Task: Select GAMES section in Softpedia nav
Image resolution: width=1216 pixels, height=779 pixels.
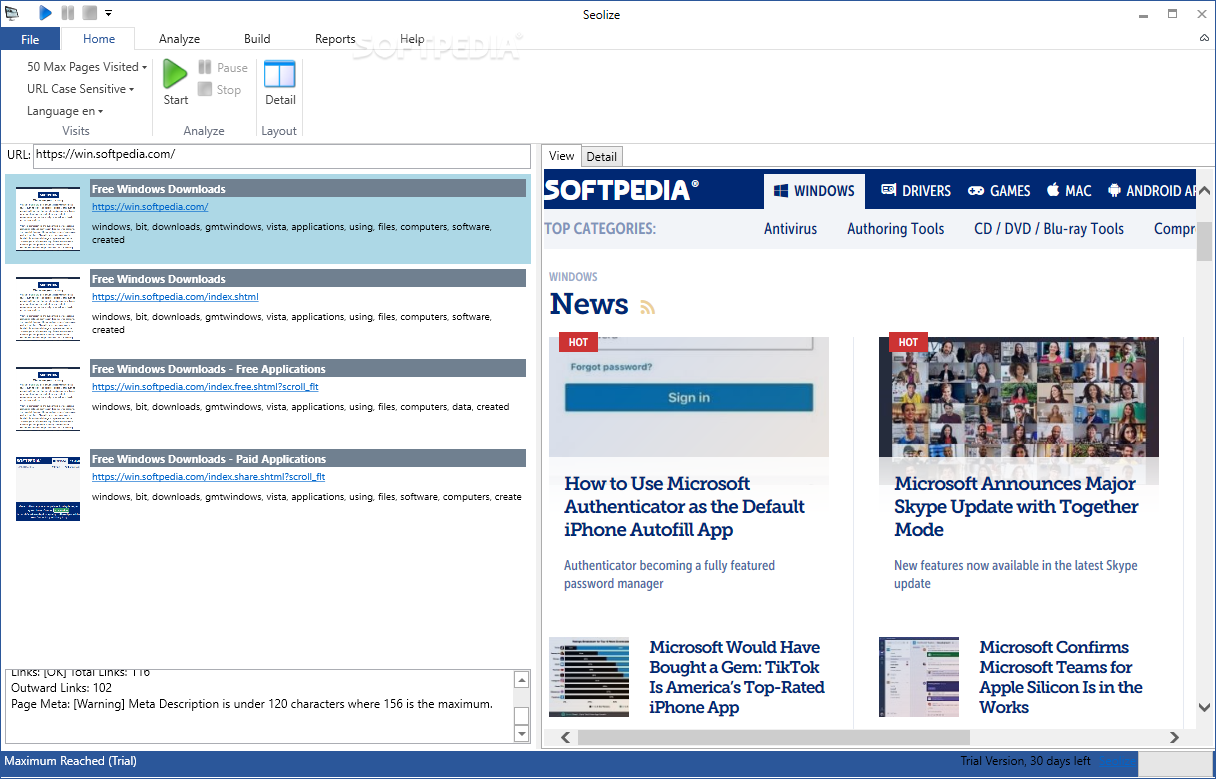Action: [x=999, y=191]
